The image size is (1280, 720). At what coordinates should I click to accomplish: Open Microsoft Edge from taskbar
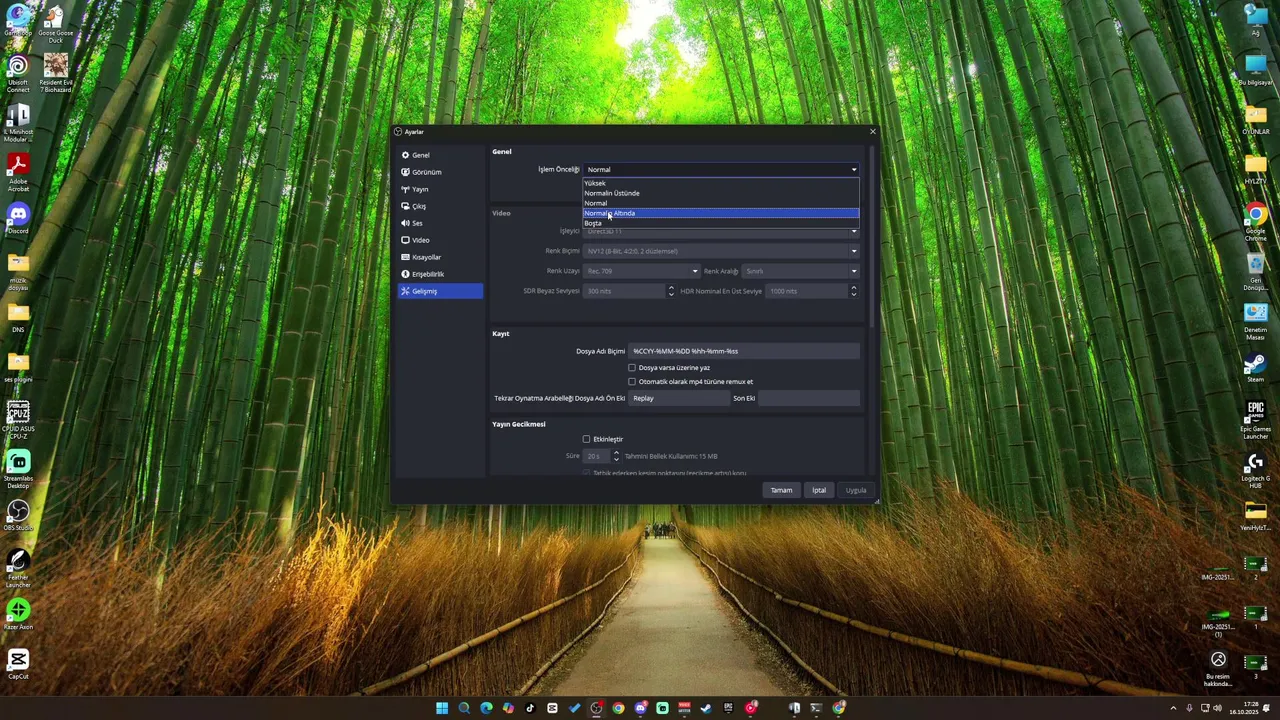(x=486, y=708)
